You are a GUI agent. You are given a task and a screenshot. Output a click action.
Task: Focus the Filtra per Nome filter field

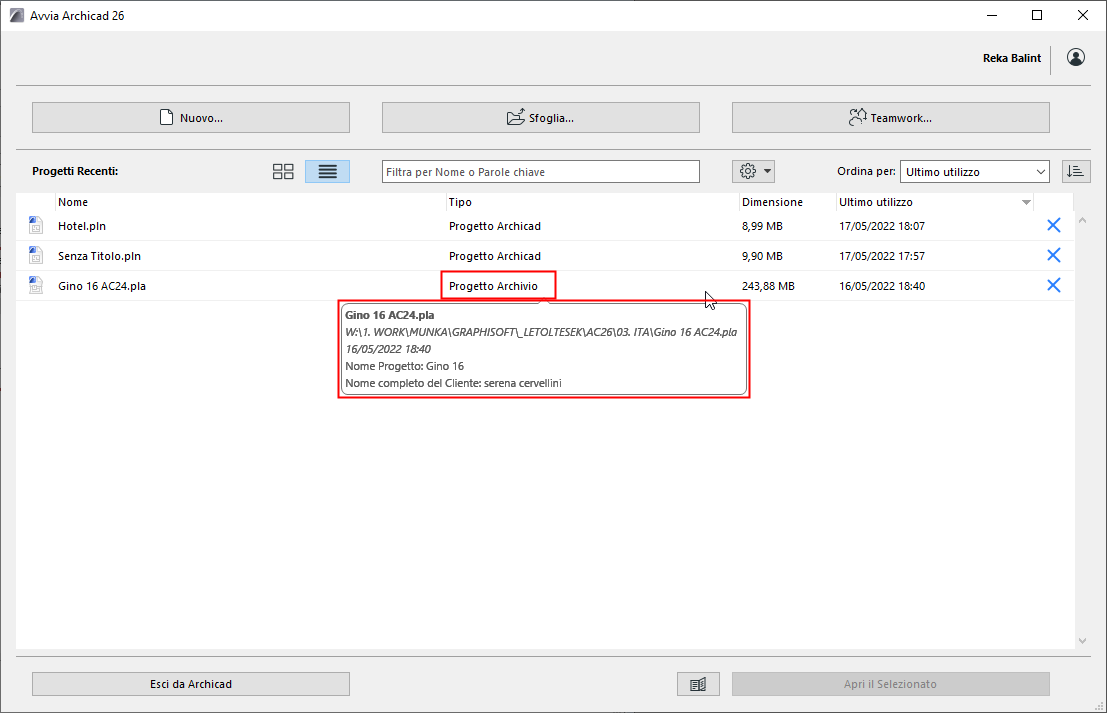tap(541, 172)
